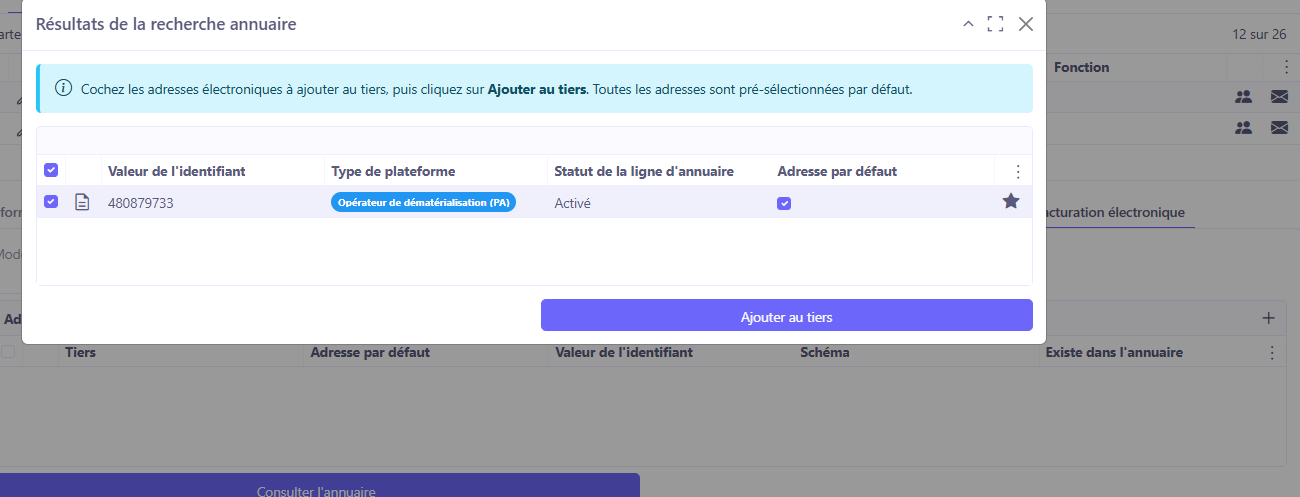Click the Tiers column header in background grid
This screenshot has width=1300, height=497.
pyautogui.click(x=80, y=352)
